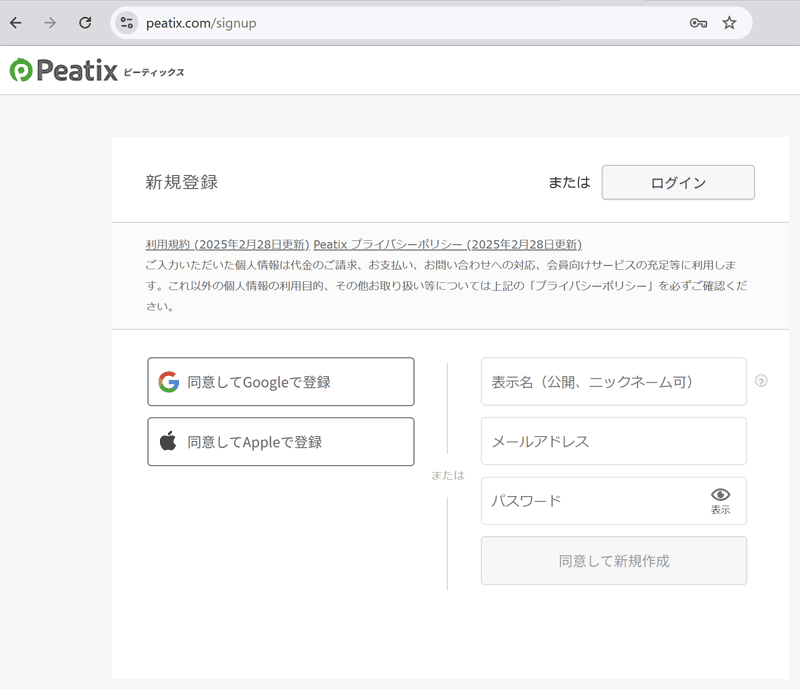Click the password manager key icon
The height and width of the screenshot is (689, 800).
coord(698,23)
